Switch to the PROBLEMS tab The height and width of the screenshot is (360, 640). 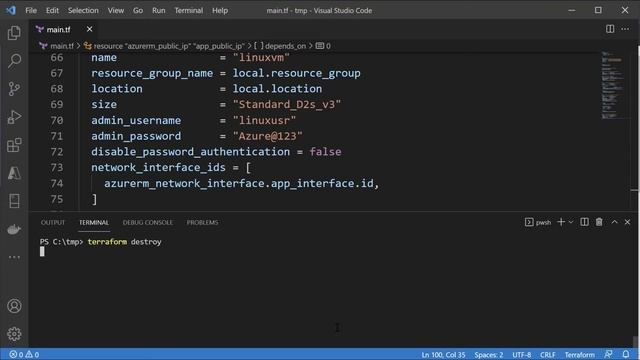tap(202, 222)
